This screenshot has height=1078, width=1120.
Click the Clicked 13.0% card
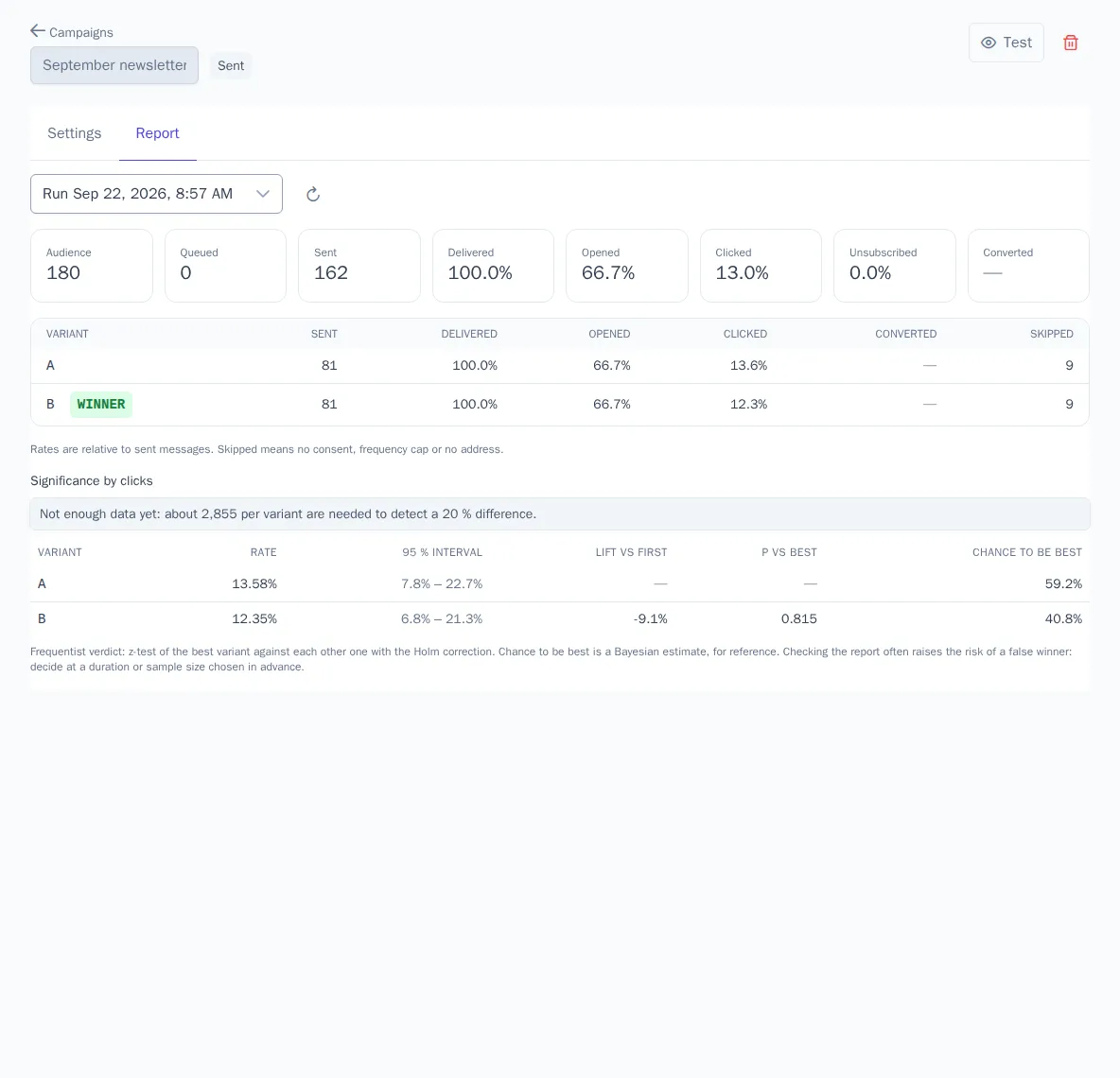coord(761,266)
